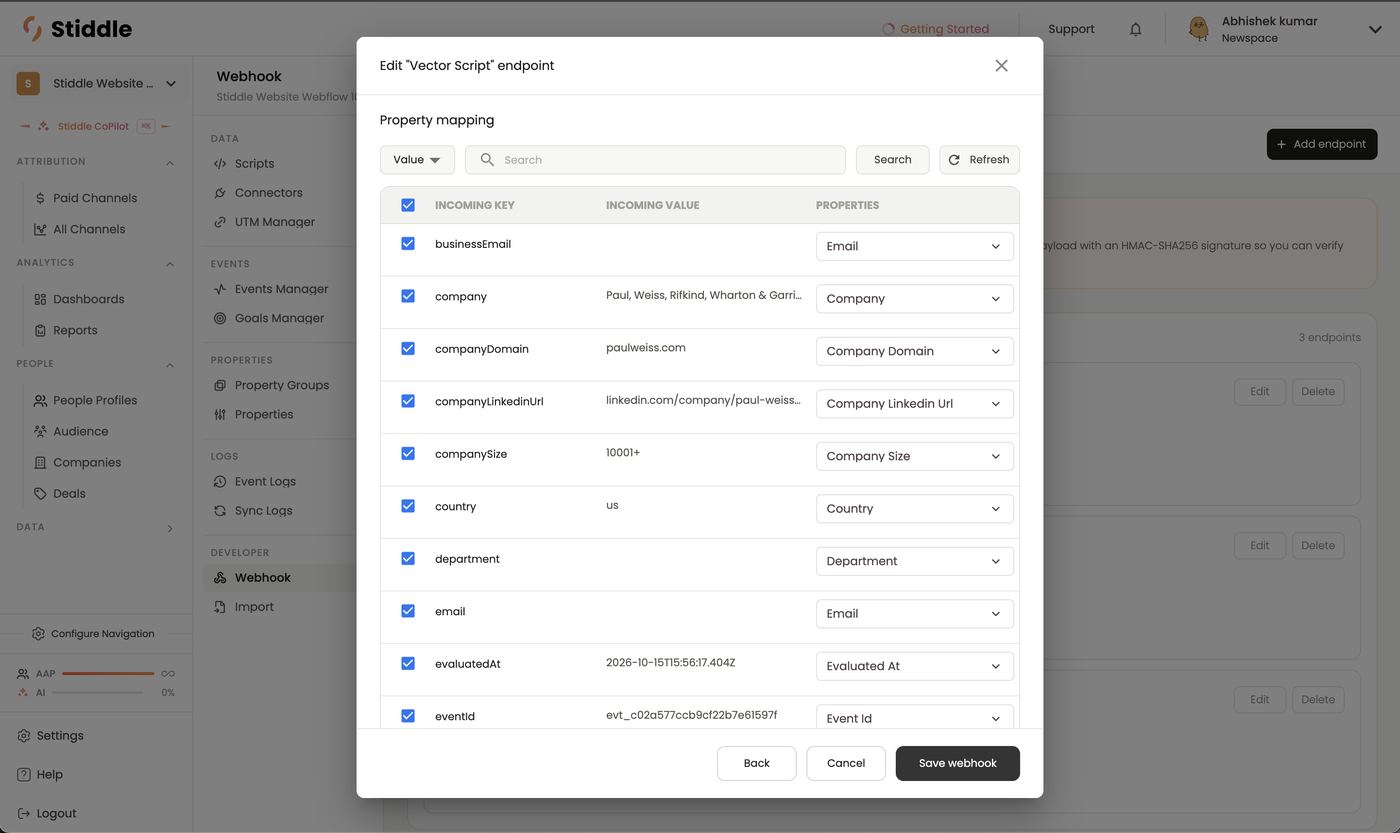Click the Back button
1400x833 pixels.
click(x=757, y=763)
